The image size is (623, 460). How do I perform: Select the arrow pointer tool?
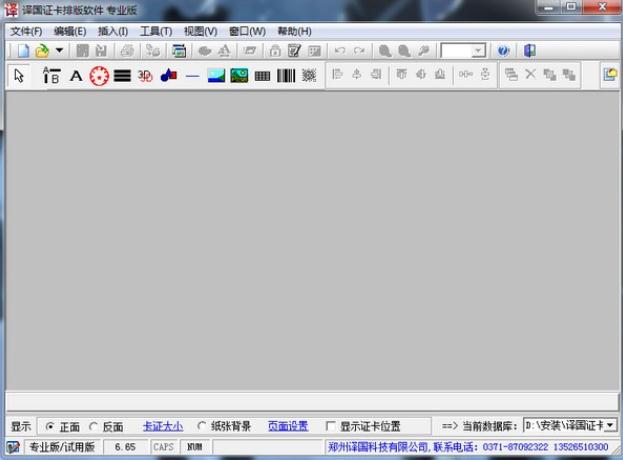(x=19, y=75)
